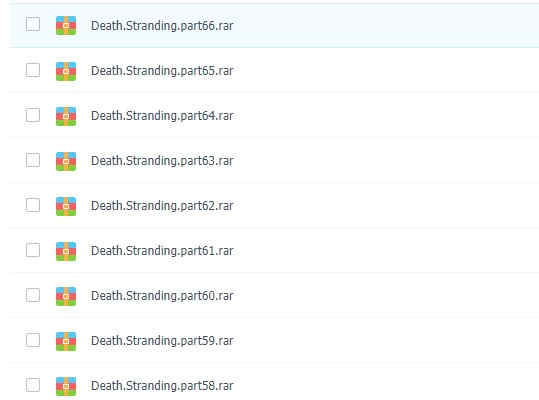
Task: Tick the checkbox for Death.Stranding.part66.rar
Action: pyautogui.click(x=33, y=24)
